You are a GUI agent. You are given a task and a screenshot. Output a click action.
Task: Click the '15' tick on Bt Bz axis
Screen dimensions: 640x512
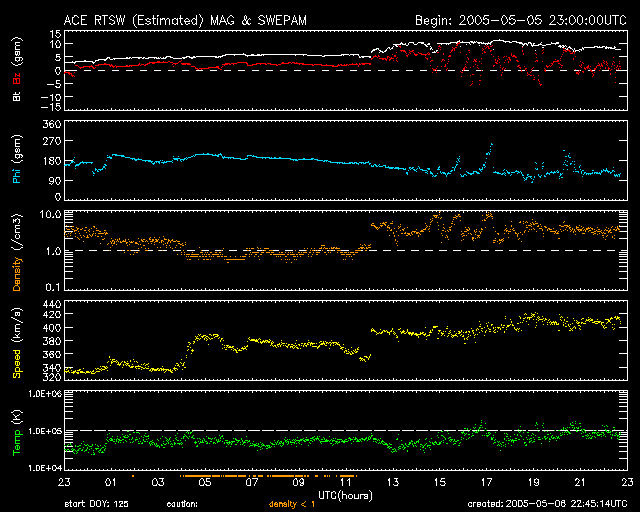[56, 34]
